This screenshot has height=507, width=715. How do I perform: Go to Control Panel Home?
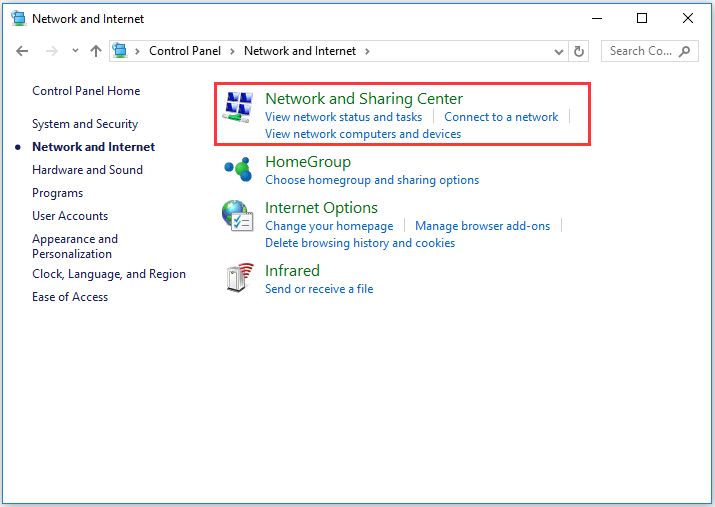point(86,91)
